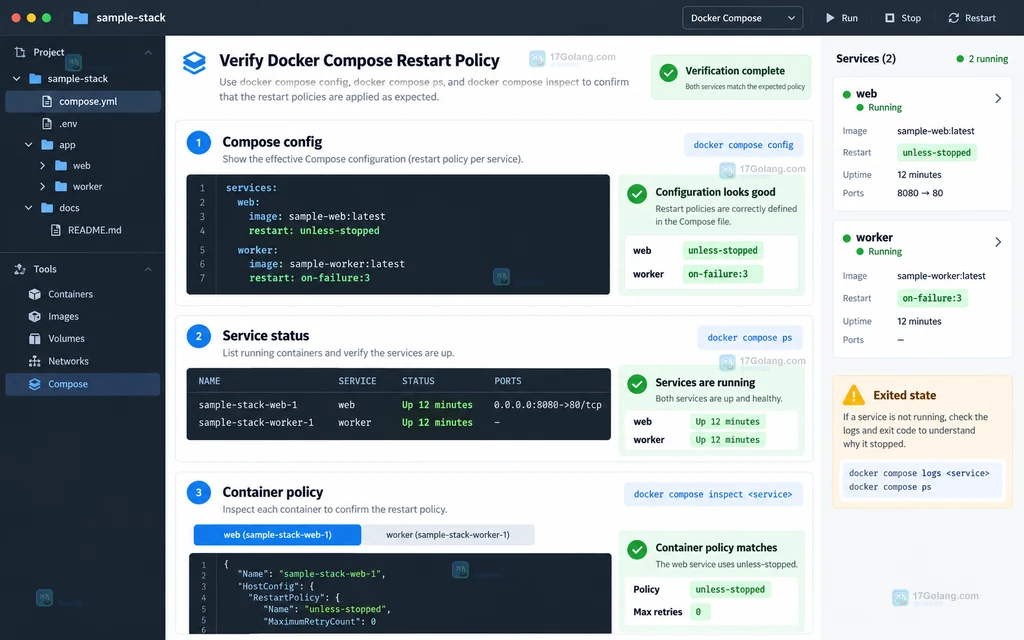Click the app folder icon in tree
Screen dimensions: 1024x640
(x=47, y=144)
